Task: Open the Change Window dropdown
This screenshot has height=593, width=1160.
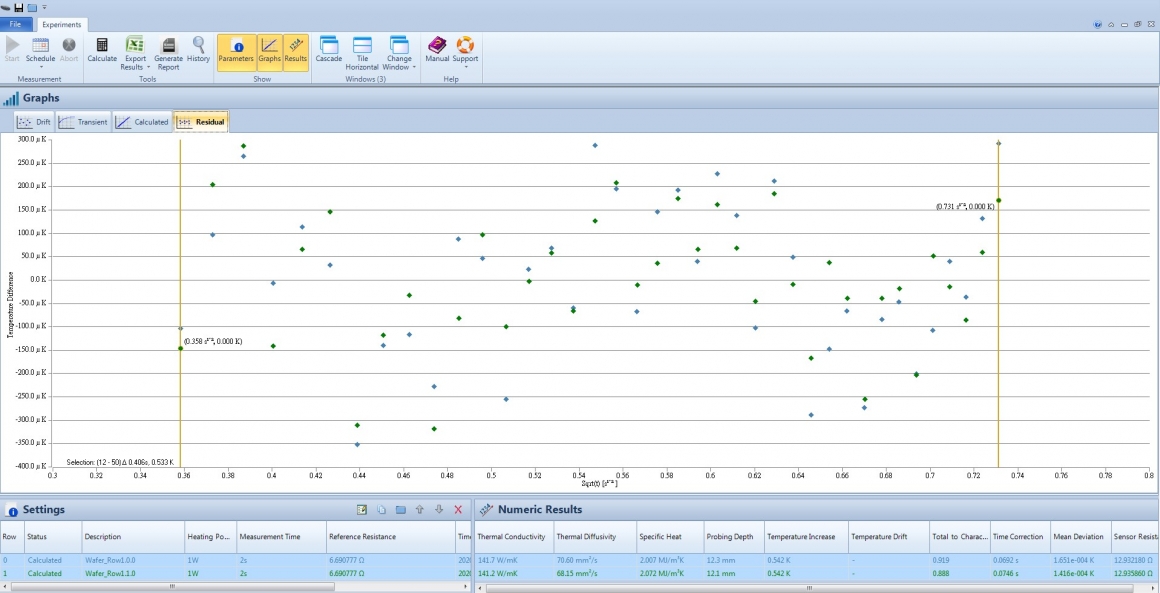Action: 399,54
